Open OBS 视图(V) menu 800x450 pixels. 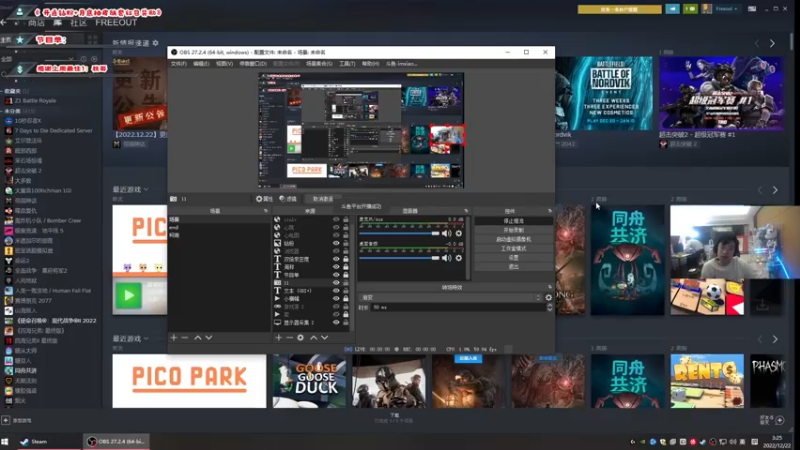pos(224,64)
